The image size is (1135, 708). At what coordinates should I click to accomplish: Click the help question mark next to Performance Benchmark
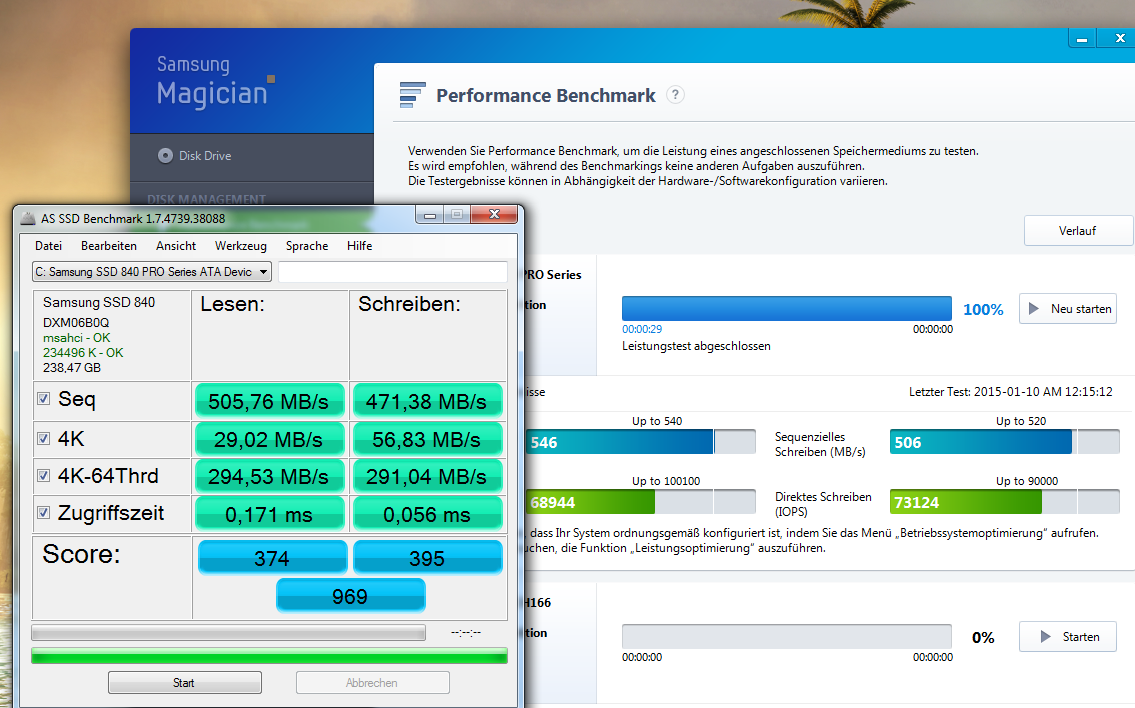675,95
